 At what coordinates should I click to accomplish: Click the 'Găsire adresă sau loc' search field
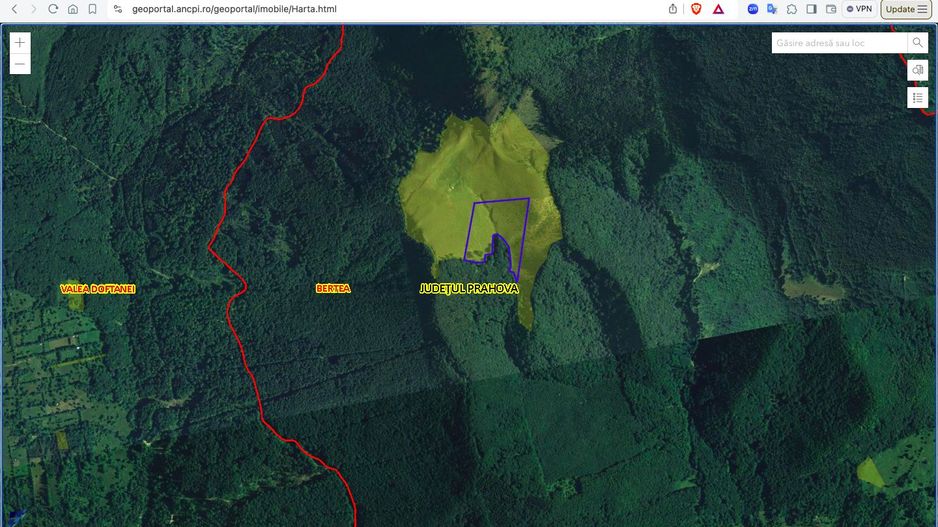(839, 43)
